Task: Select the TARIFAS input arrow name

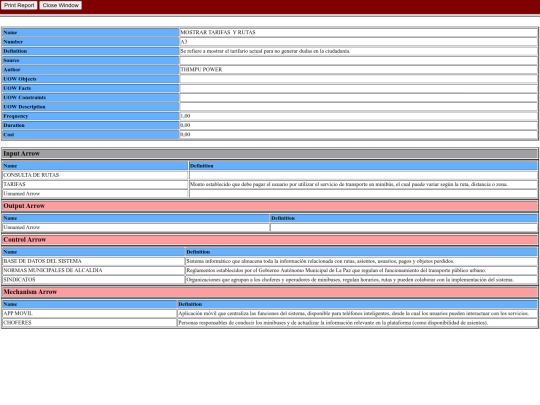Action: (14, 184)
